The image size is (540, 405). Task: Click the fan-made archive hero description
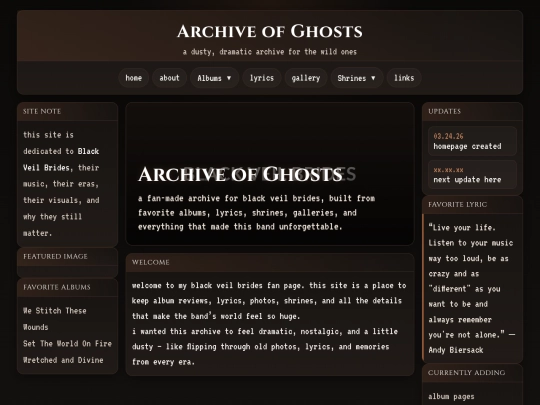click(x=257, y=212)
